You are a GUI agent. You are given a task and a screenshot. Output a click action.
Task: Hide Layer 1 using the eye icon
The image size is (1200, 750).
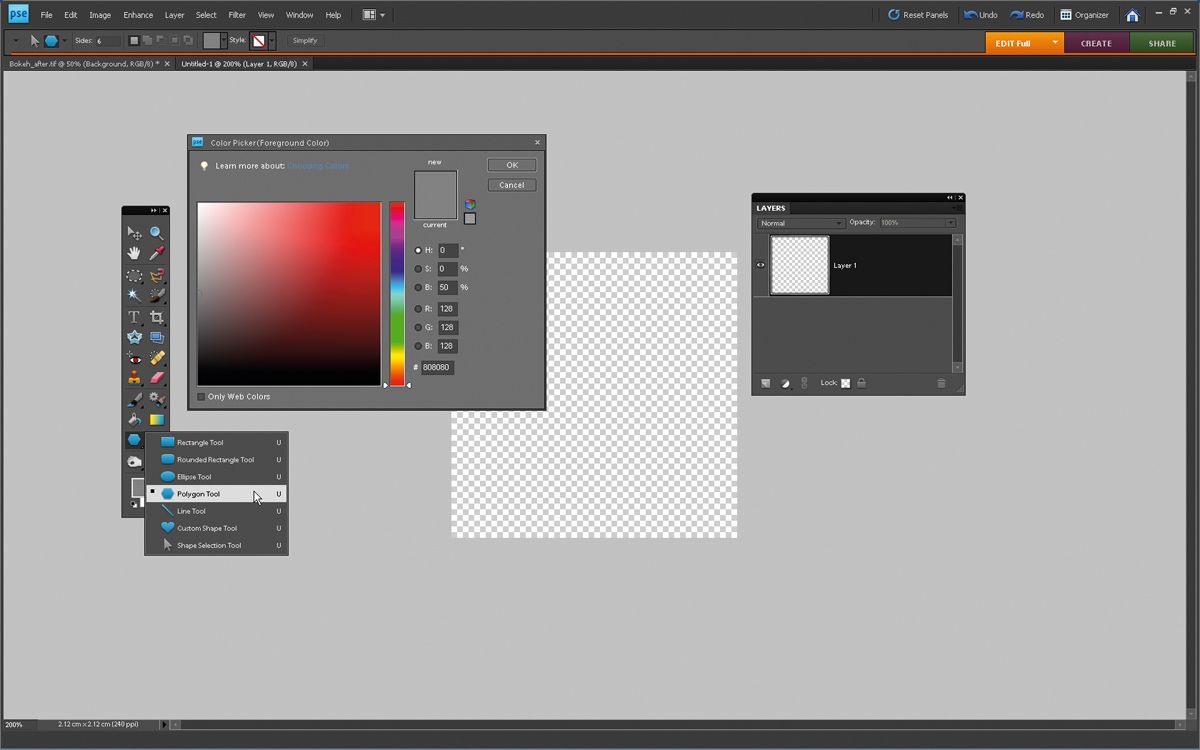[760, 265]
